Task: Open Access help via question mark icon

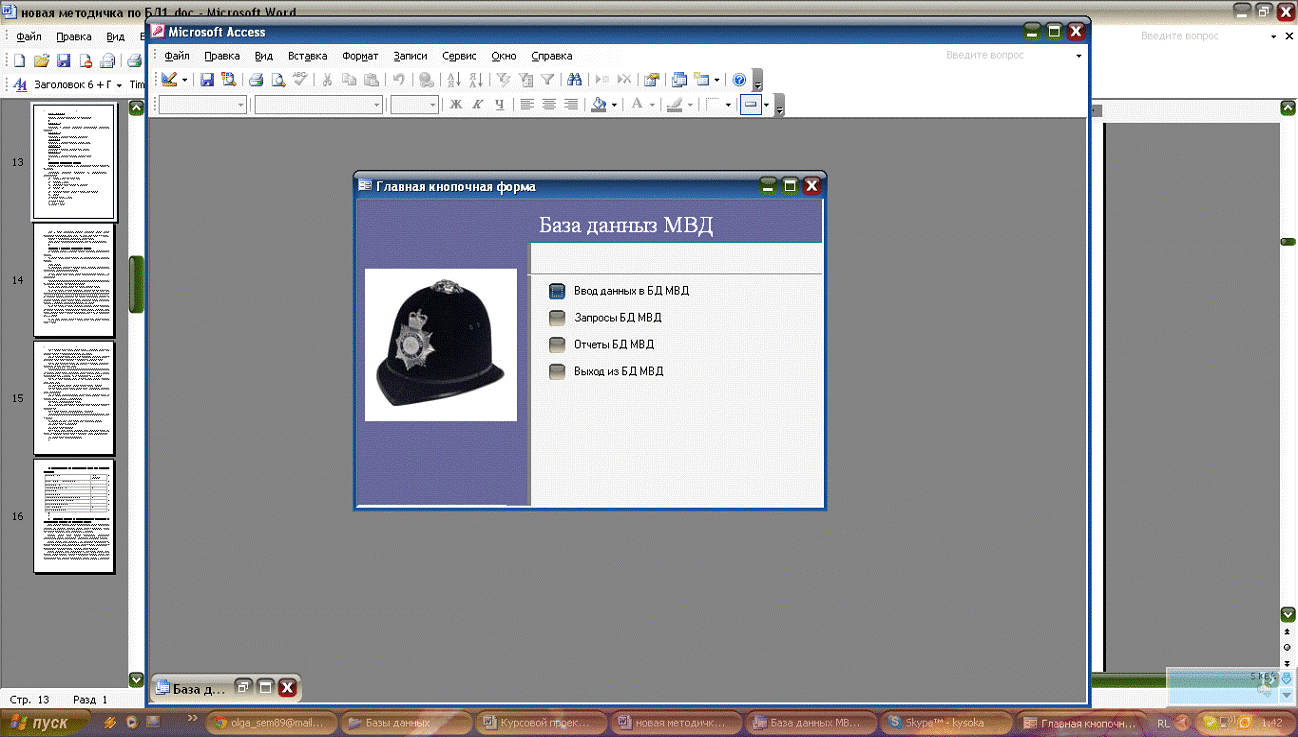Action: (740, 80)
